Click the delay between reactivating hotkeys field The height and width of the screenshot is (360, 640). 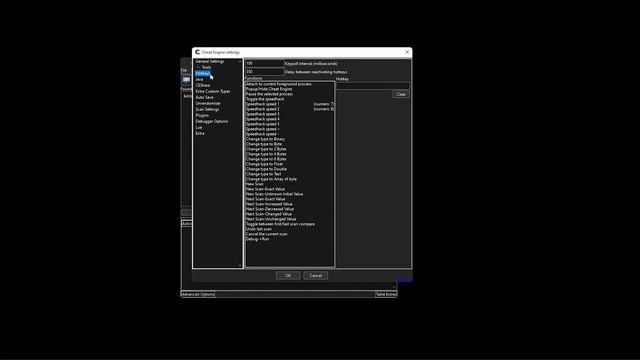click(264, 72)
